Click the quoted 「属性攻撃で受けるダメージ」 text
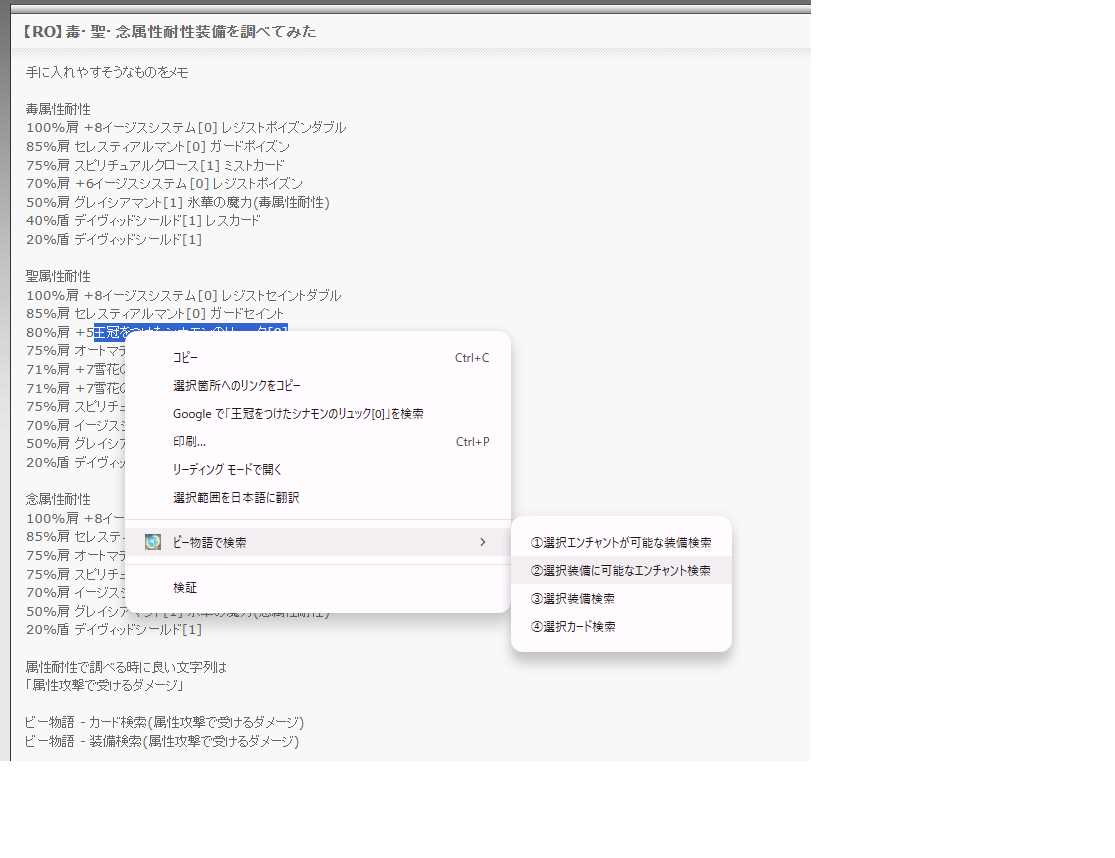The width and height of the screenshot is (1115, 858). [104, 686]
